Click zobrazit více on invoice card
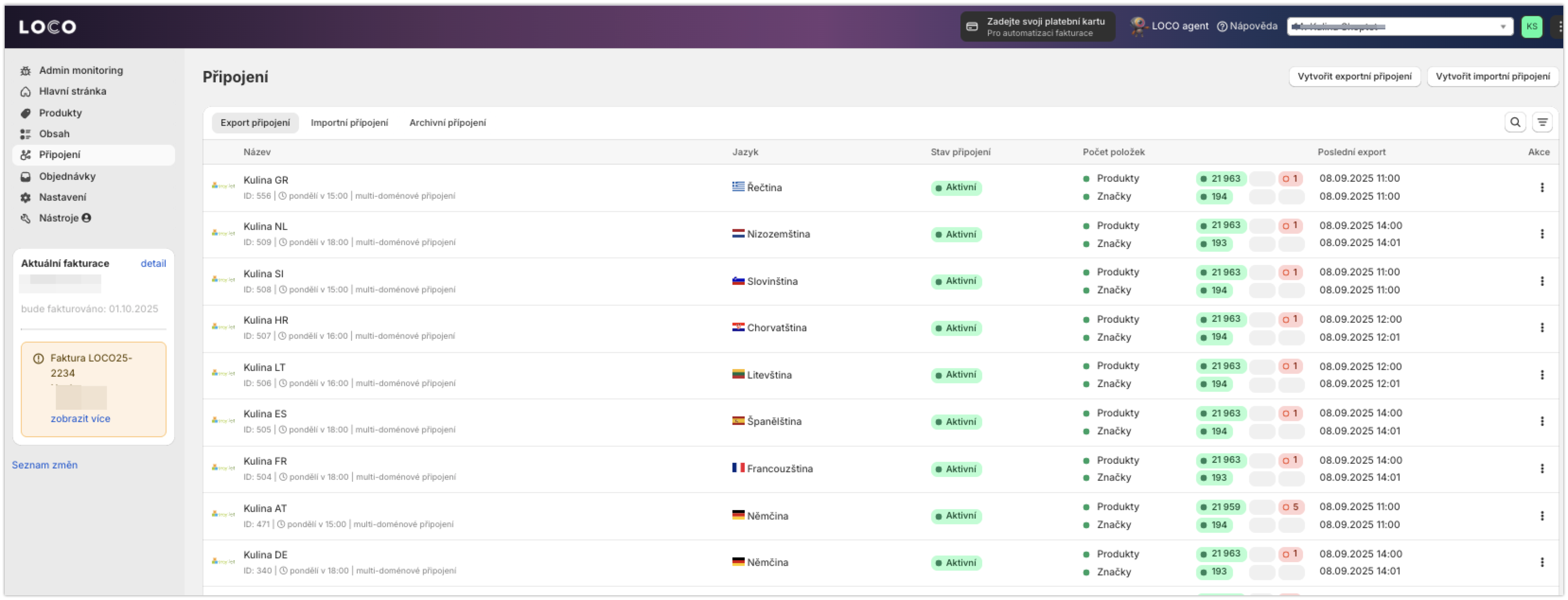 pos(80,419)
